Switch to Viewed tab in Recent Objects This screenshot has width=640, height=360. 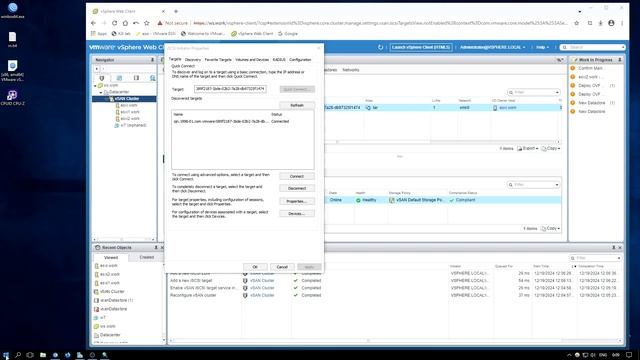click(x=111, y=258)
